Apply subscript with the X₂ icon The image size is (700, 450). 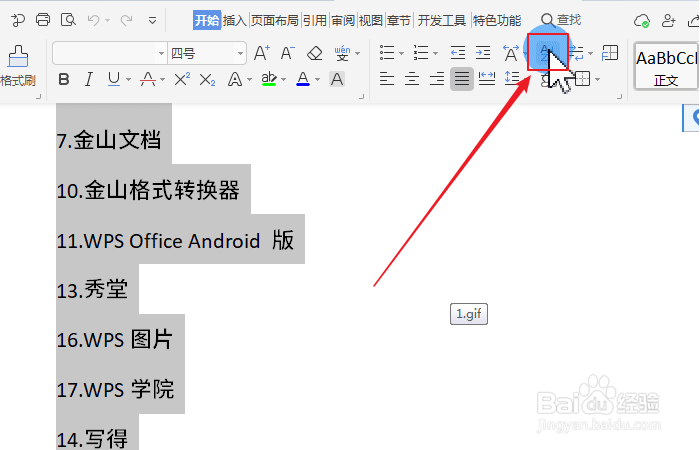pos(207,80)
